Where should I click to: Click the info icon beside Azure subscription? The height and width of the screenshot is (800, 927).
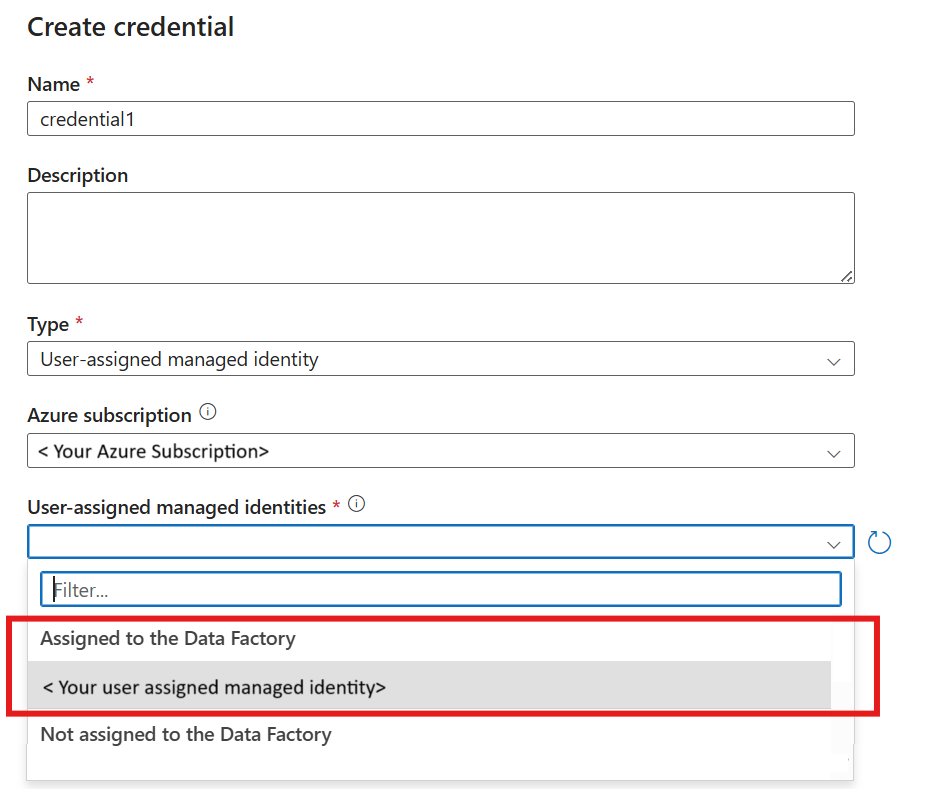point(208,412)
